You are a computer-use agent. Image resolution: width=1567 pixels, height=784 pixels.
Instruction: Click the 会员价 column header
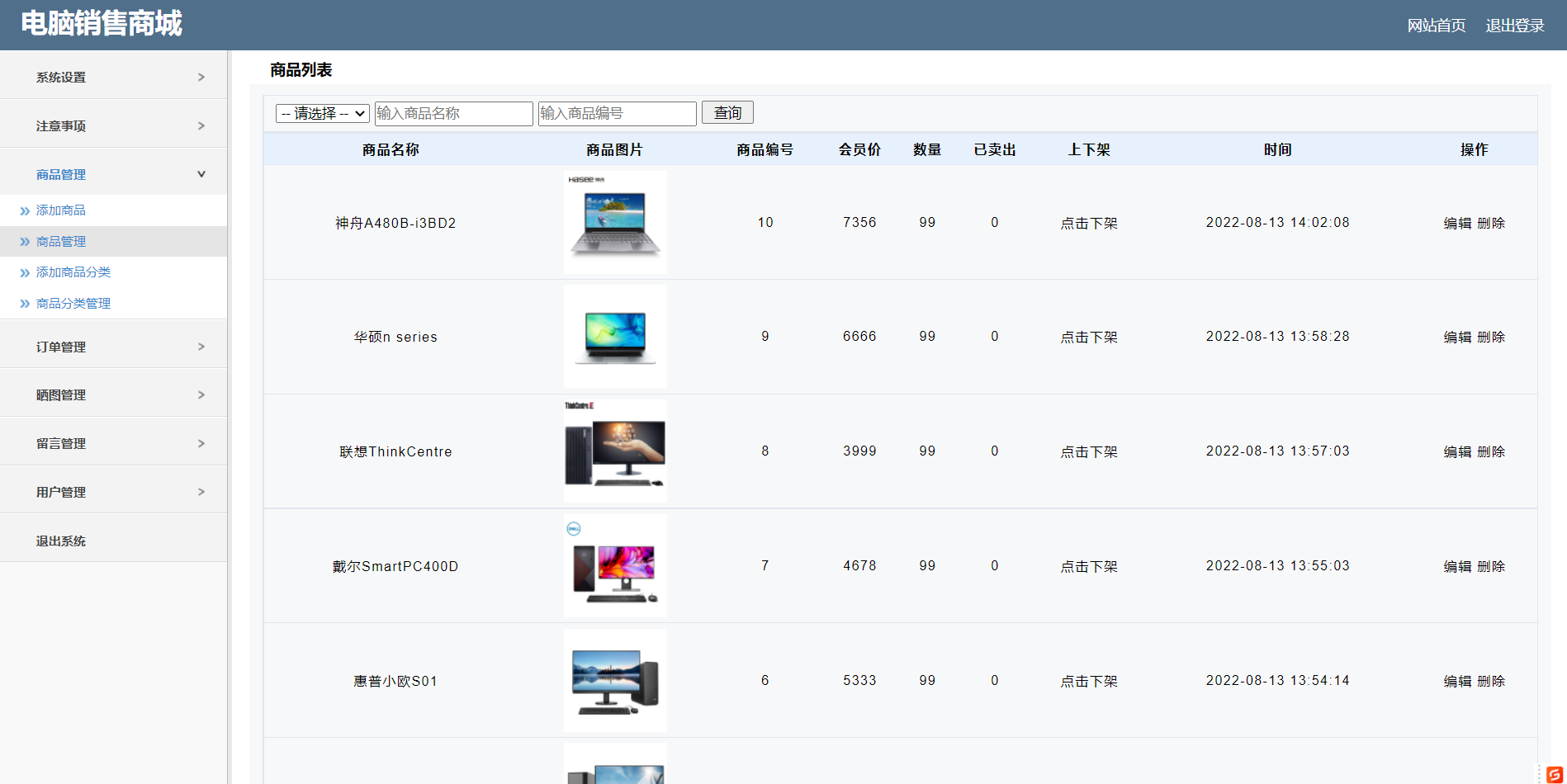pyautogui.click(x=859, y=149)
